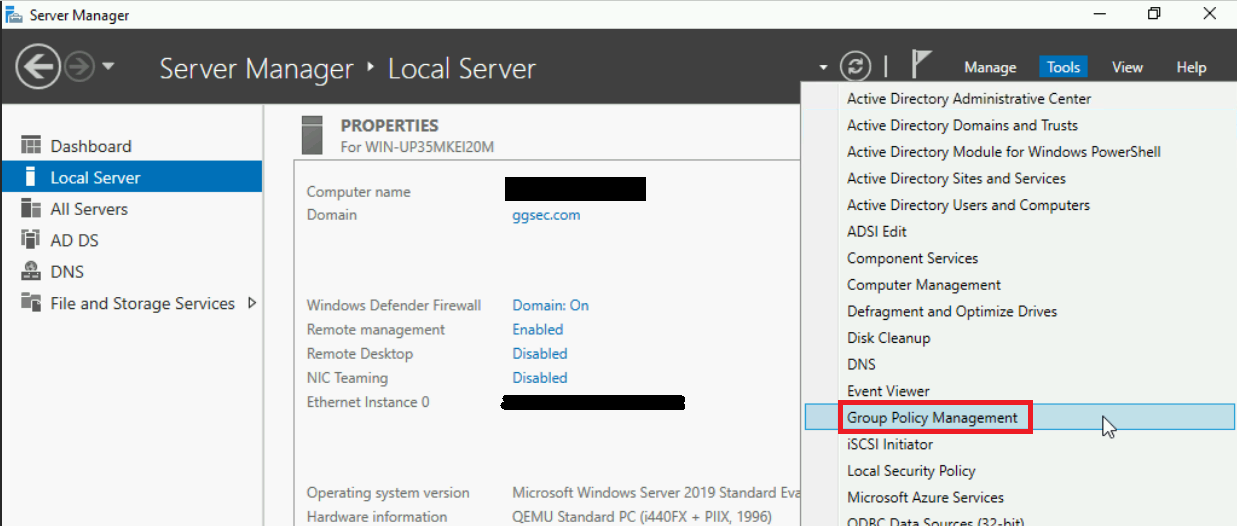Click the Ethernet Instance 0 label
The height and width of the screenshot is (526, 1237).
tap(368, 402)
